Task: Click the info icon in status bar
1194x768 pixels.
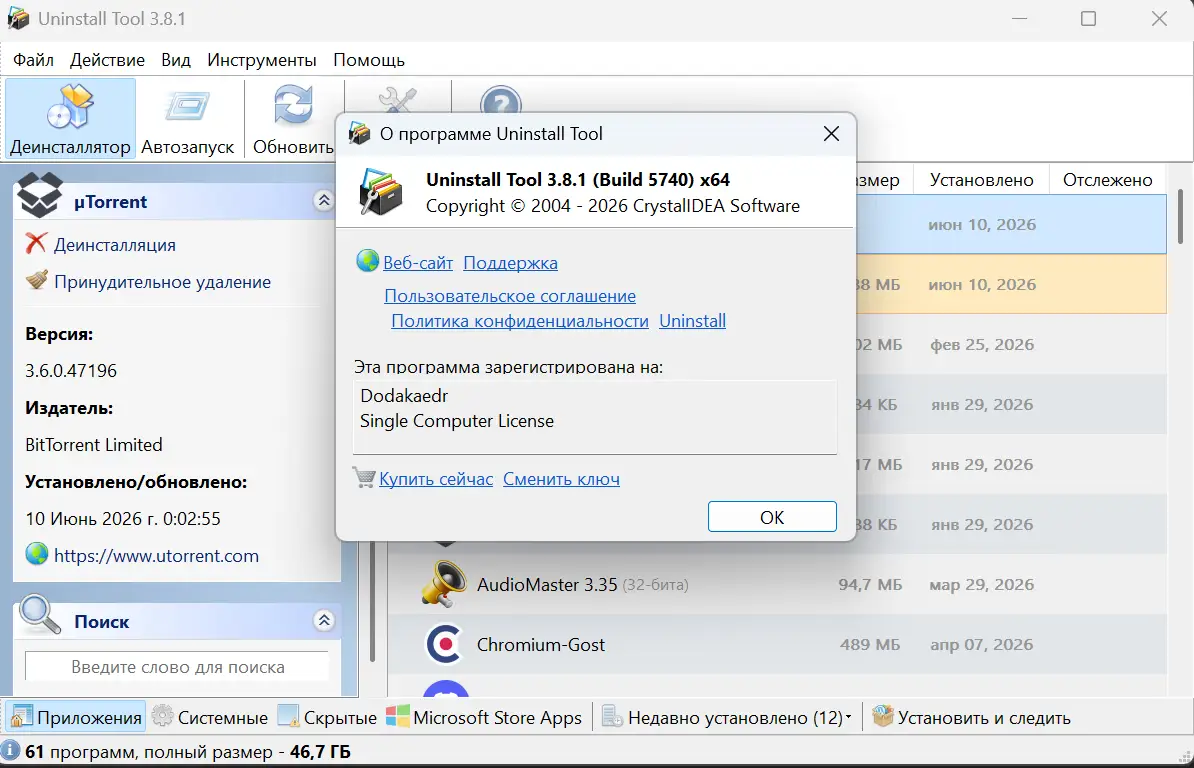Action: coord(11,751)
